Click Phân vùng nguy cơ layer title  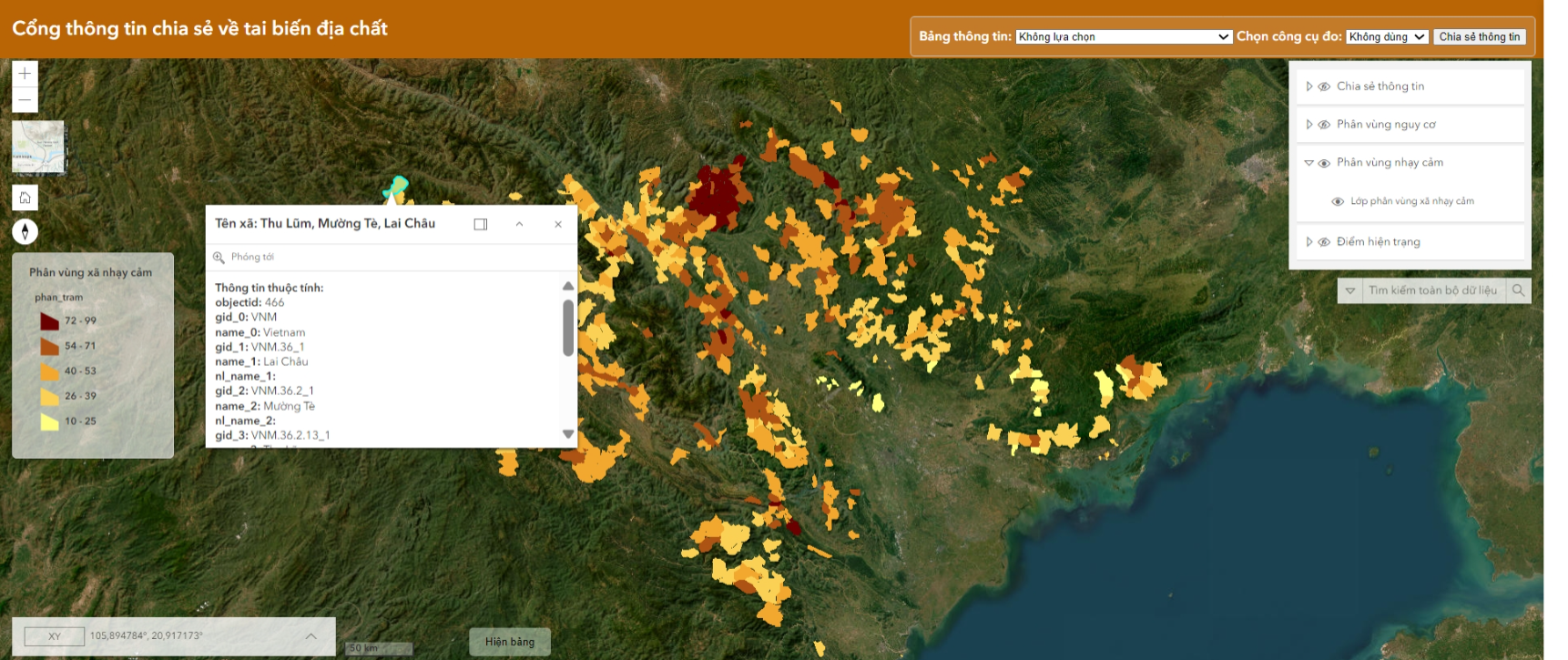point(1386,125)
